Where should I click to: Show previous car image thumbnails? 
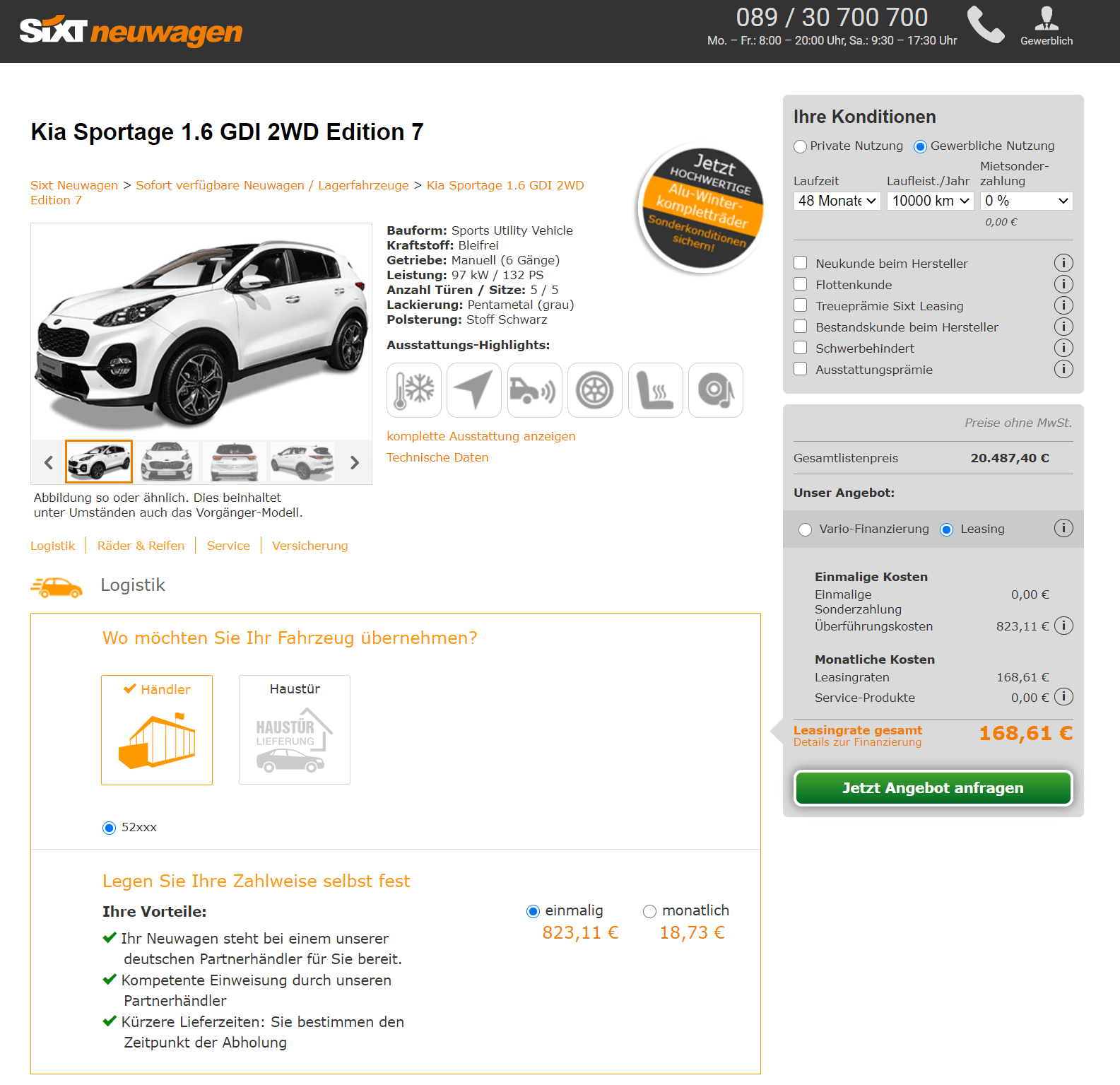[x=48, y=463]
